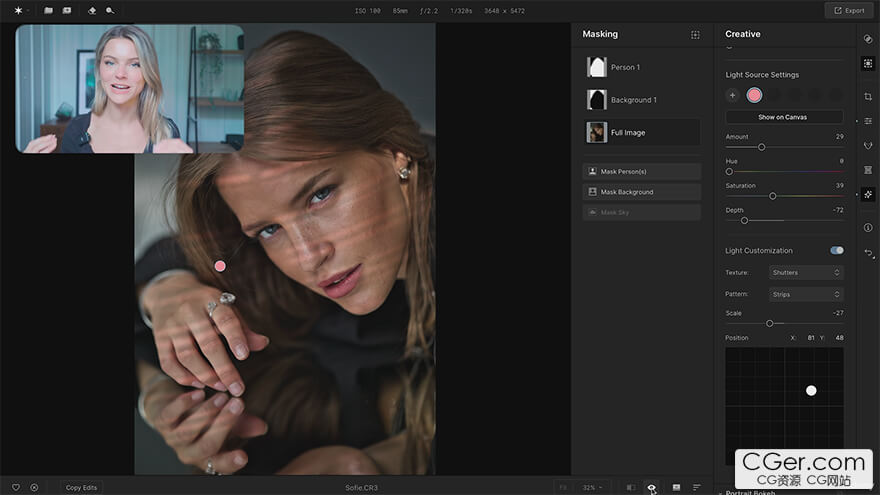Viewport: 880px width, 495px height.
Task: Click Mask Sky button
Action: pos(641,212)
